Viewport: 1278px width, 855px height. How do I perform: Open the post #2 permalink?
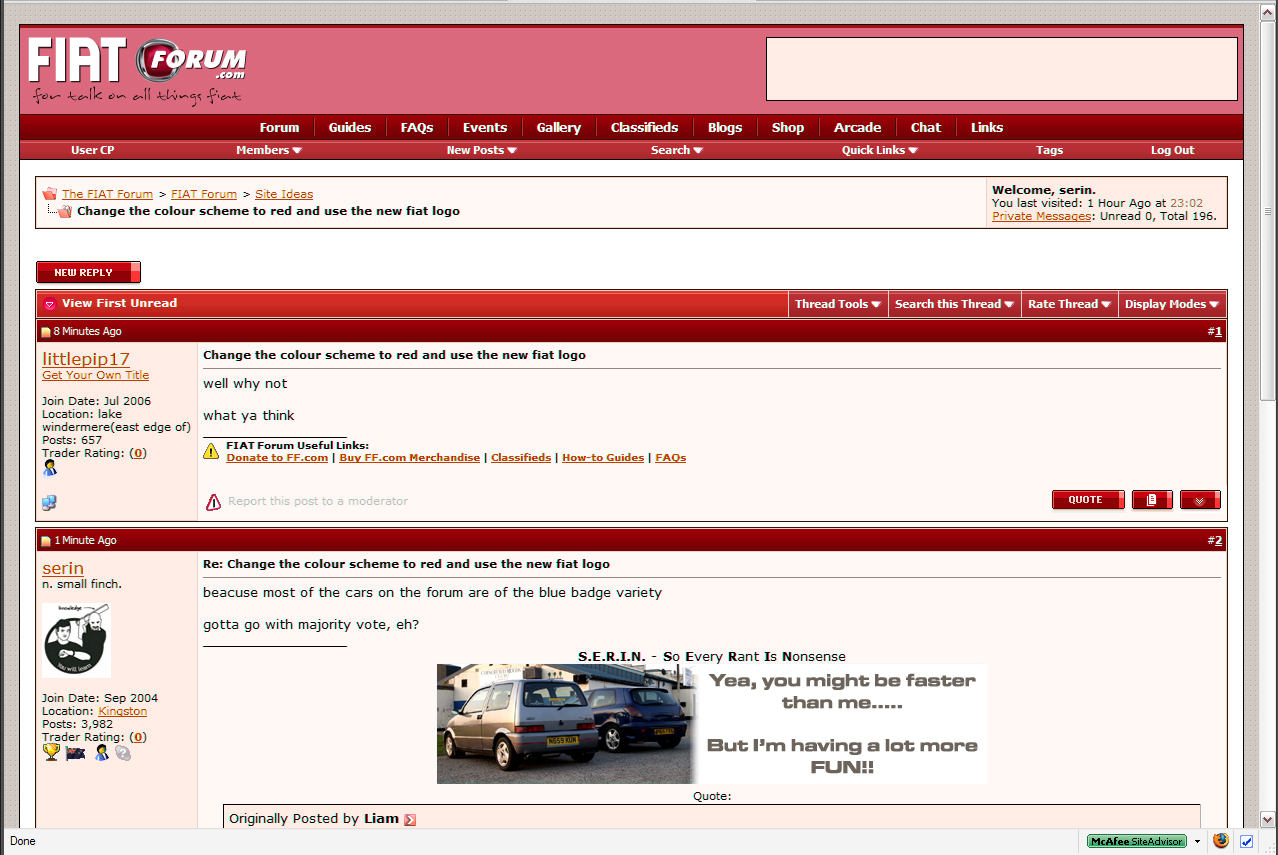point(1218,540)
